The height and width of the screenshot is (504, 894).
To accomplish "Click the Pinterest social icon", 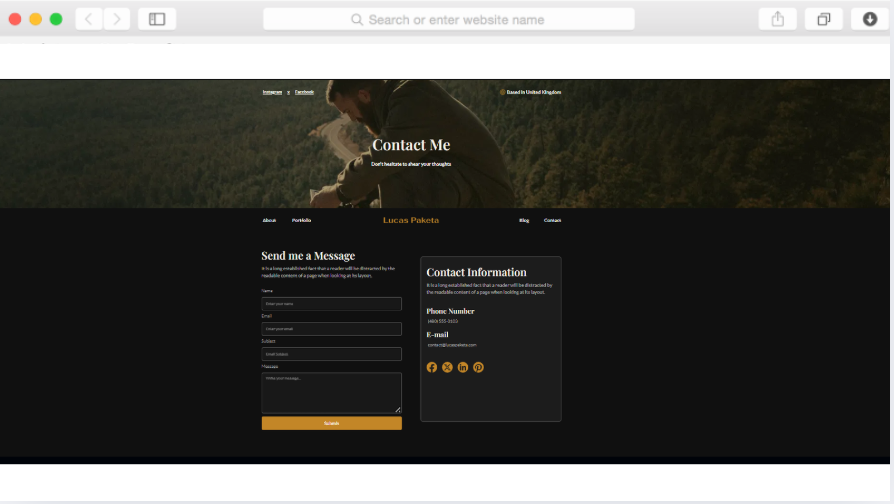I will pos(478,367).
